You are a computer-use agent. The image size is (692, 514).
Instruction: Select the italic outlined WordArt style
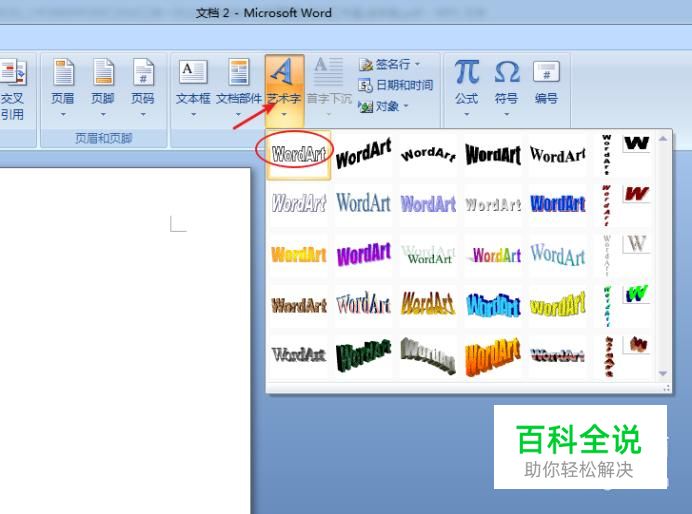pos(299,204)
